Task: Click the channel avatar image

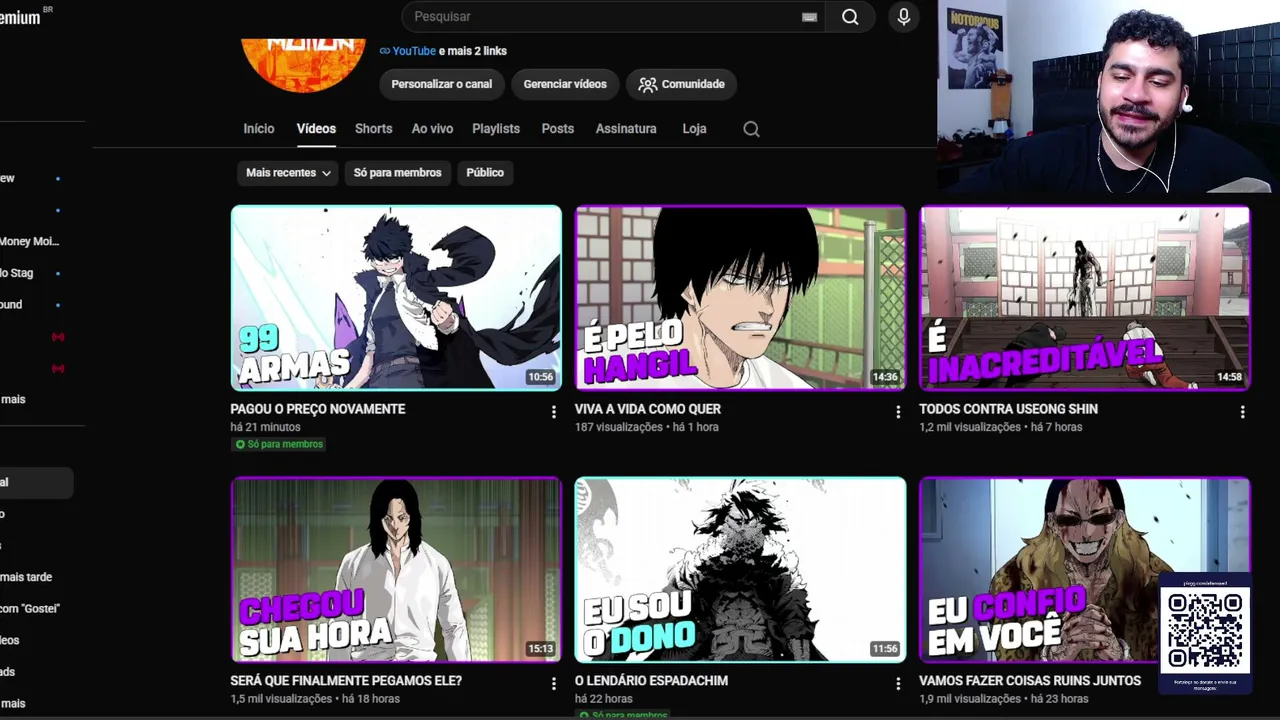Action: [303, 65]
